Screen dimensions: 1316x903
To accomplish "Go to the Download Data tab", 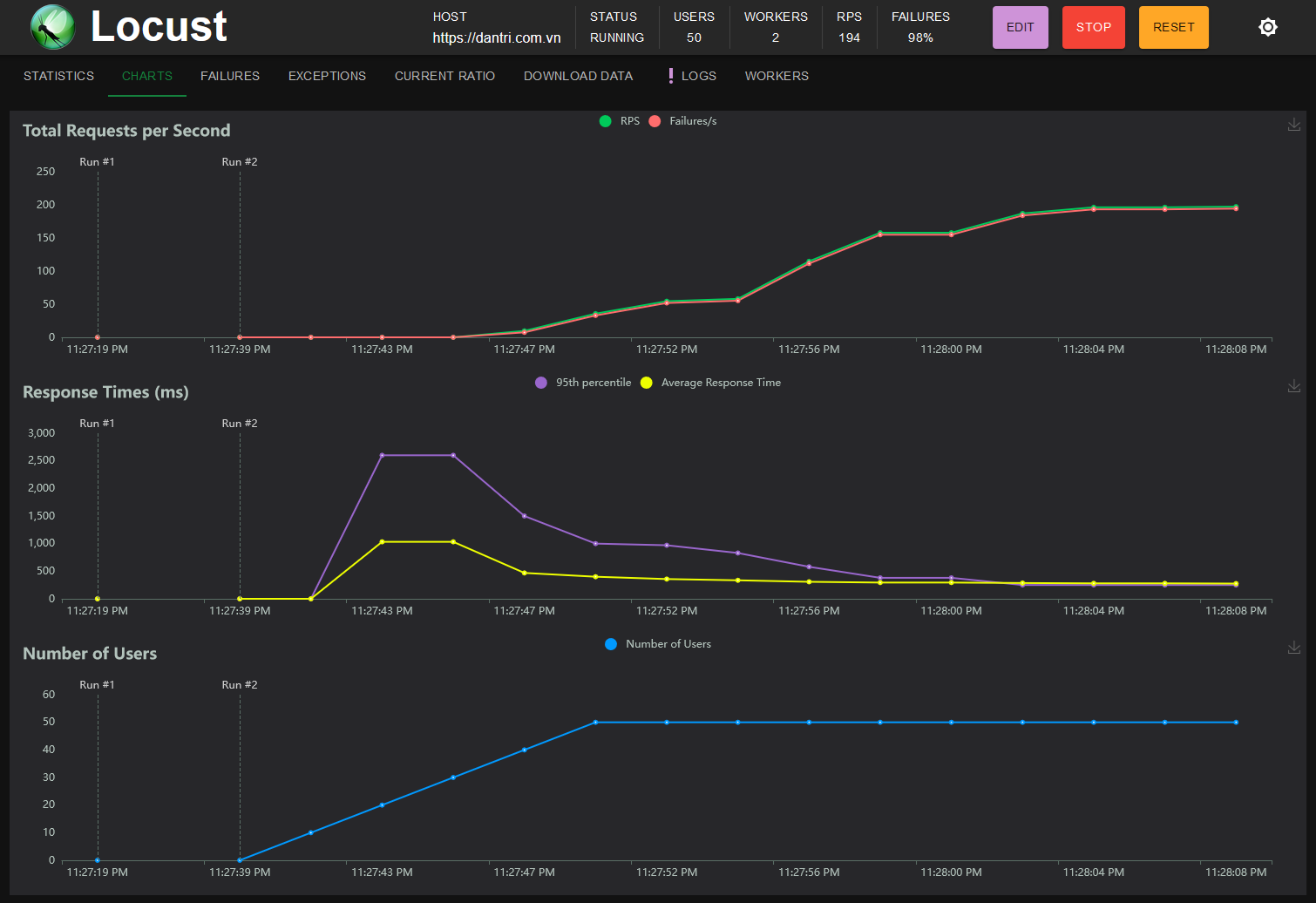I will coord(579,76).
